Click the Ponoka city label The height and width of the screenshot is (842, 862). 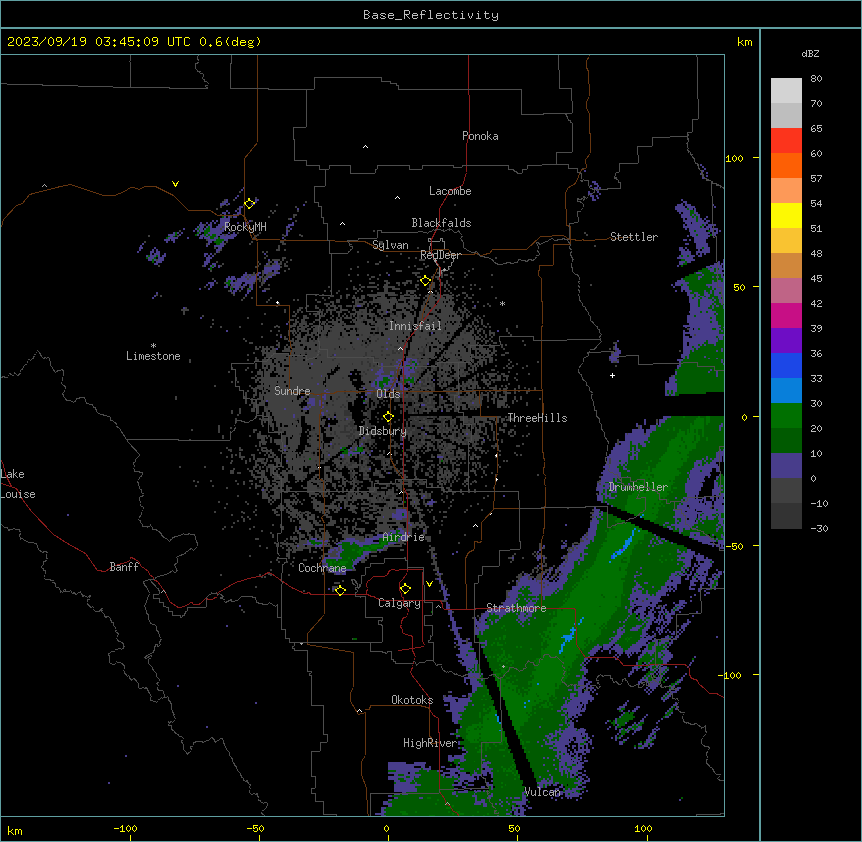click(480, 136)
